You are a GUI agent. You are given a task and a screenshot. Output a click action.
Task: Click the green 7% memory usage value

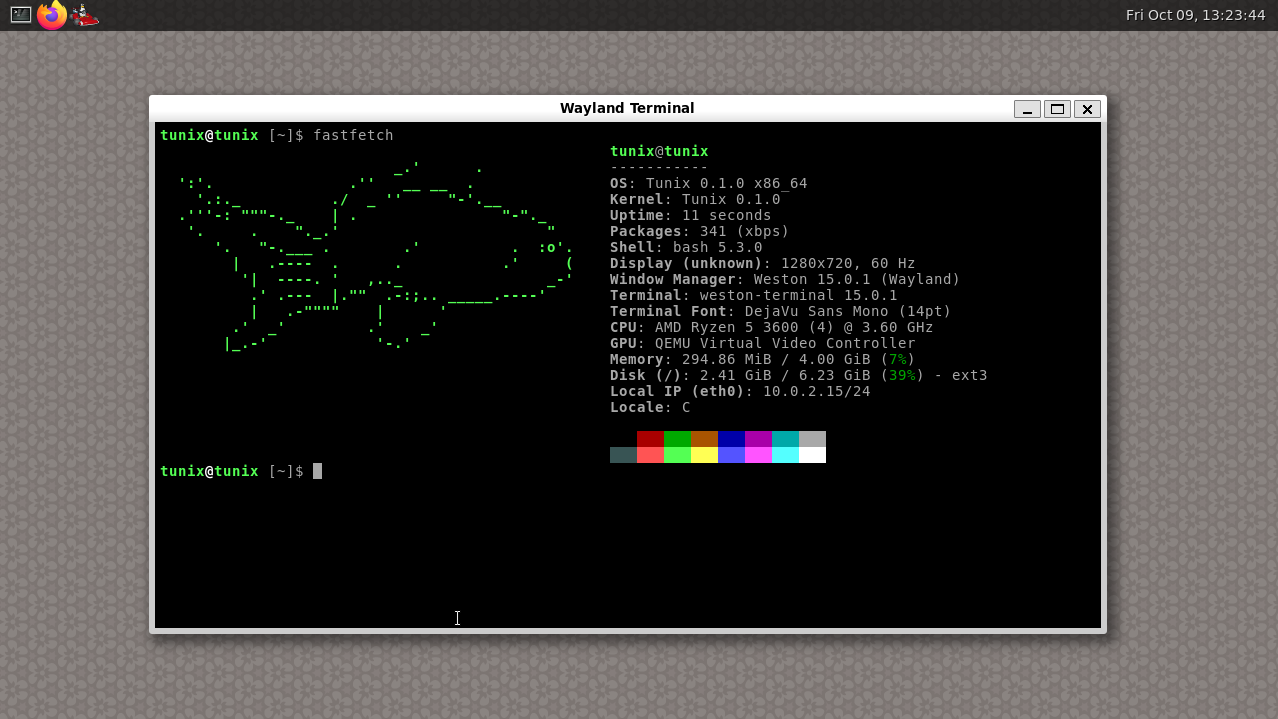[898, 359]
